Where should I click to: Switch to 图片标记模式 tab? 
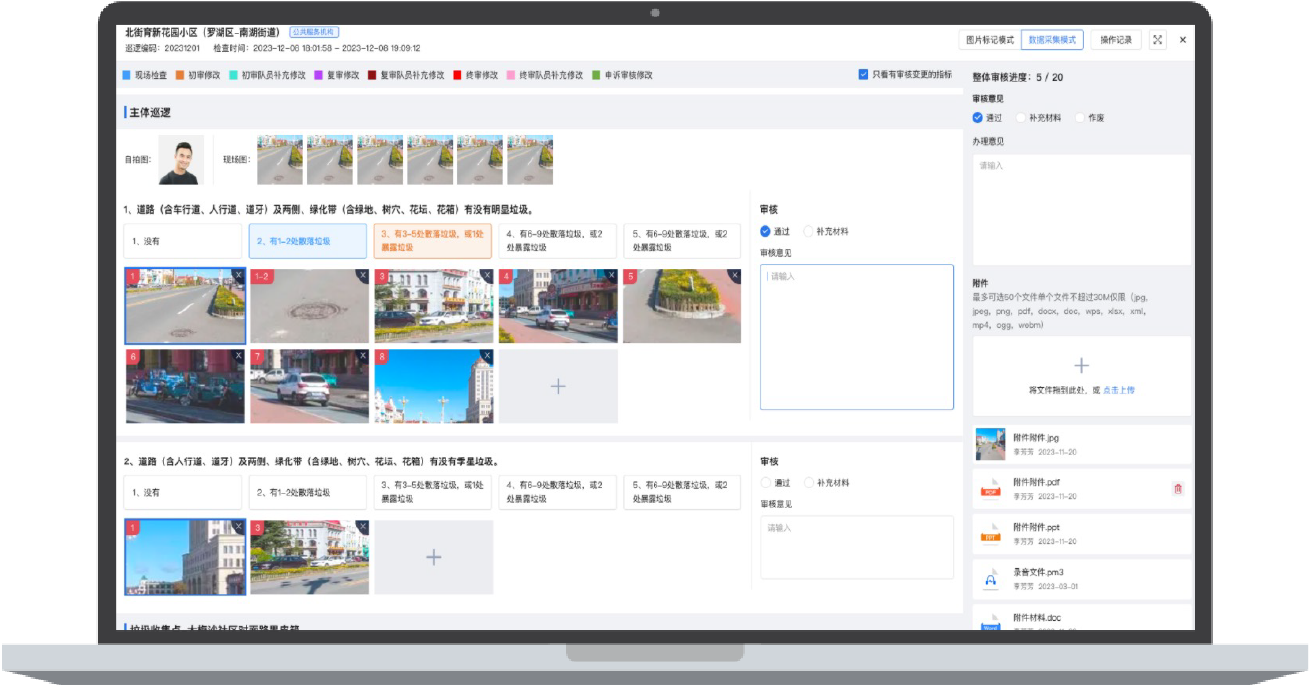point(988,40)
